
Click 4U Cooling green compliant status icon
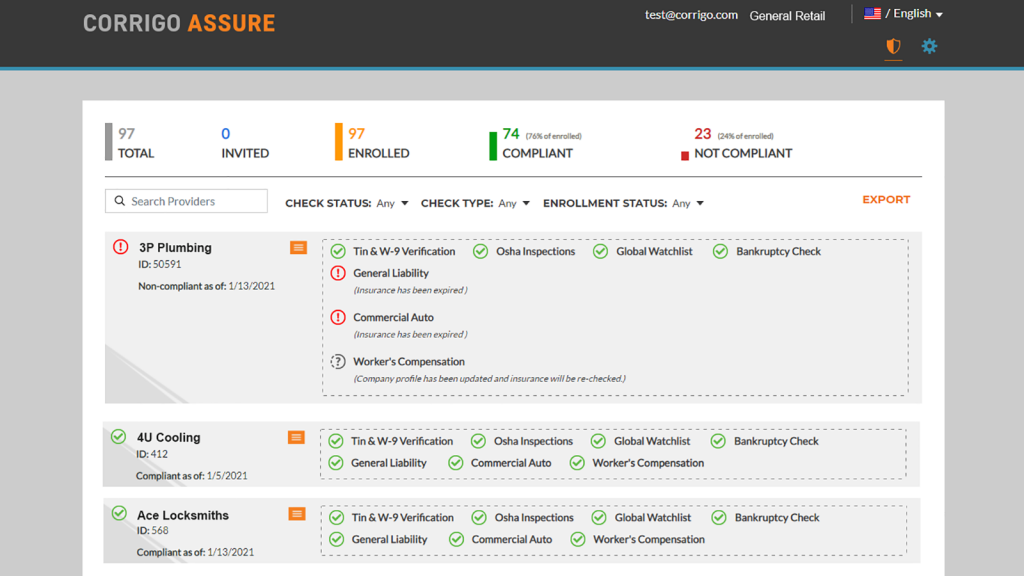119,436
